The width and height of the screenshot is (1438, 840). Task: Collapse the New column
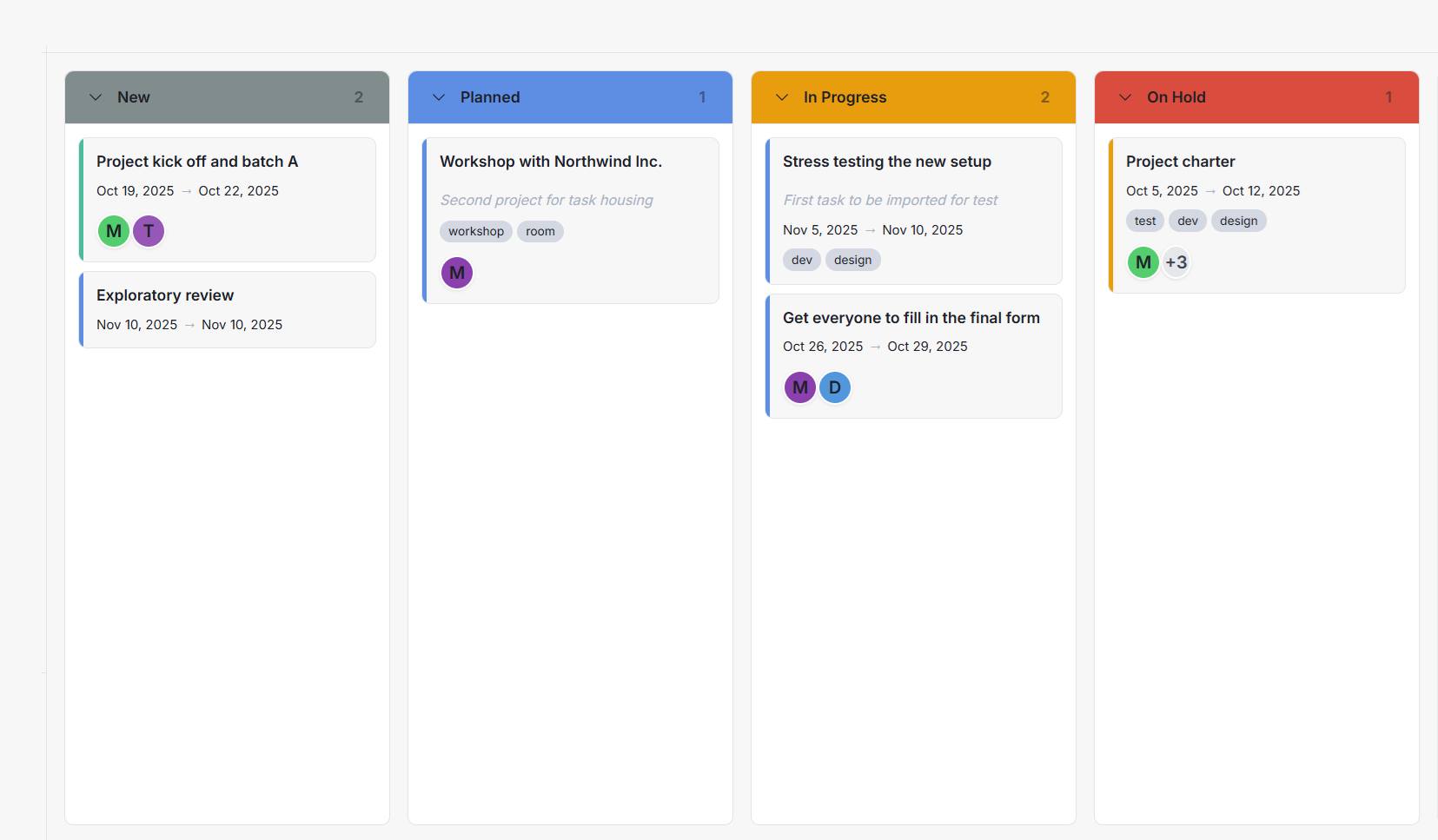(x=96, y=96)
